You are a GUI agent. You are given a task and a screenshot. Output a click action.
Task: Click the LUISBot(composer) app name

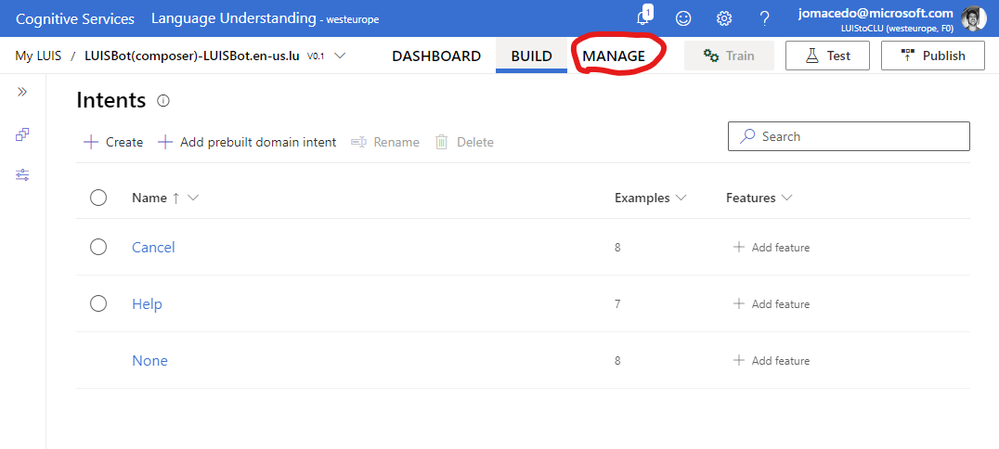(x=192, y=55)
